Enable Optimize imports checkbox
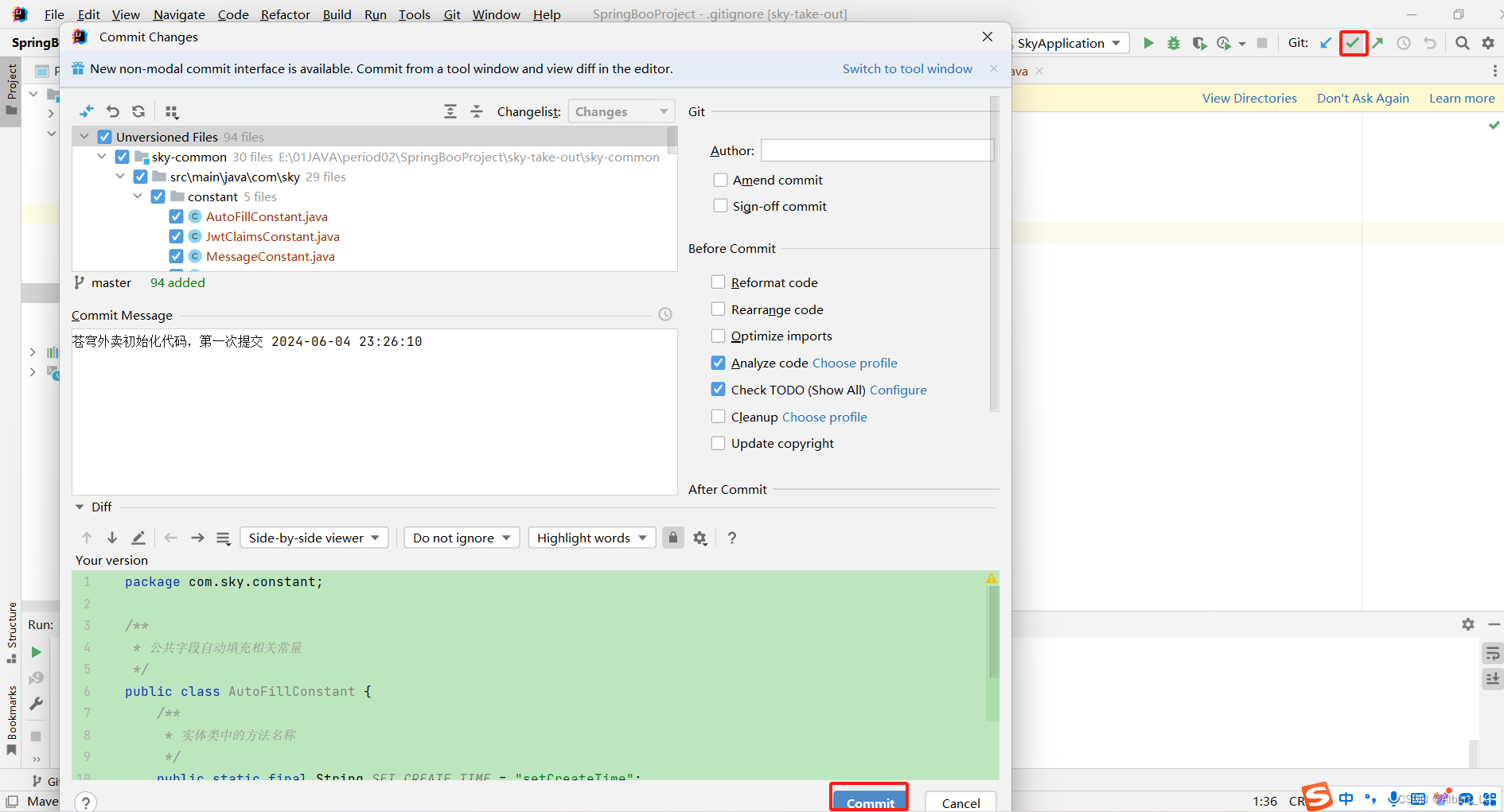The height and width of the screenshot is (812, 1504). 718,335
